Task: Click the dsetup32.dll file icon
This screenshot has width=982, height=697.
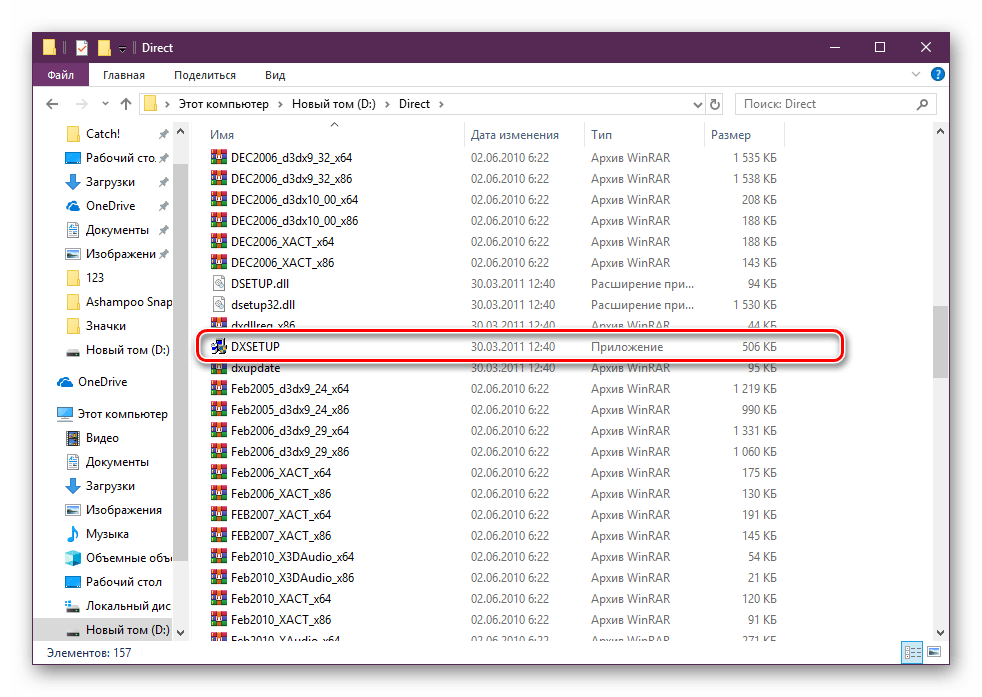Action: coord(219,305)
